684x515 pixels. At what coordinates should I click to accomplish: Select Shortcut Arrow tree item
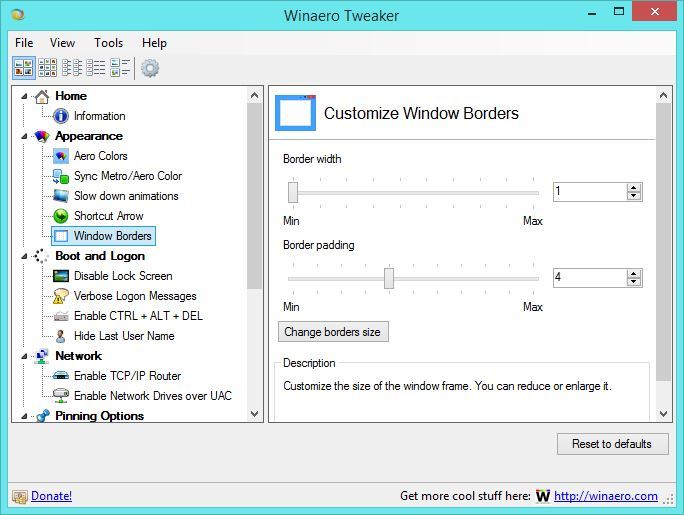pyautogui.click(x=109, y=216)
